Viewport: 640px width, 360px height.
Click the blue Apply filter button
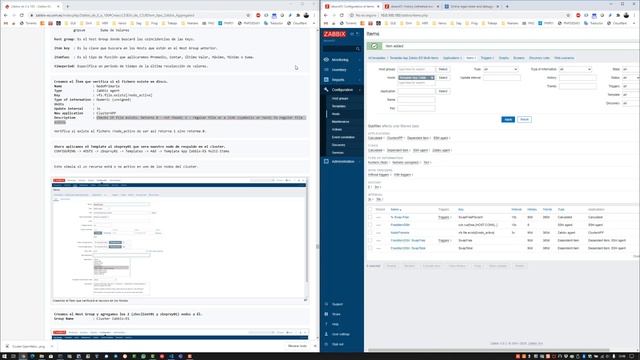click(x=508, y=120)
